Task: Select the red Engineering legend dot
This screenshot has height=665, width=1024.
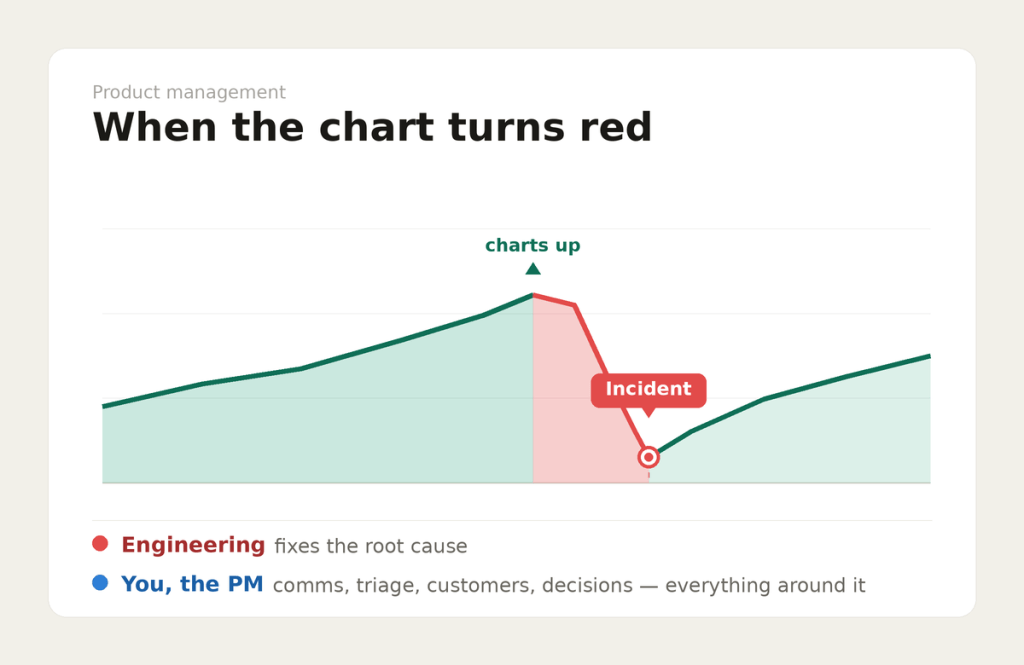Action: (x=100, y=543)
